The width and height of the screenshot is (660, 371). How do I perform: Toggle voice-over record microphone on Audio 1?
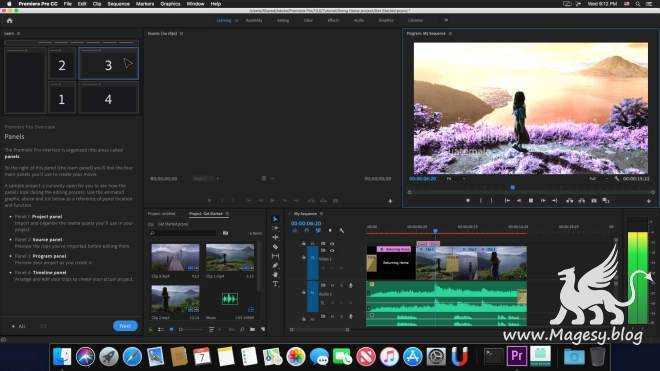351,286
